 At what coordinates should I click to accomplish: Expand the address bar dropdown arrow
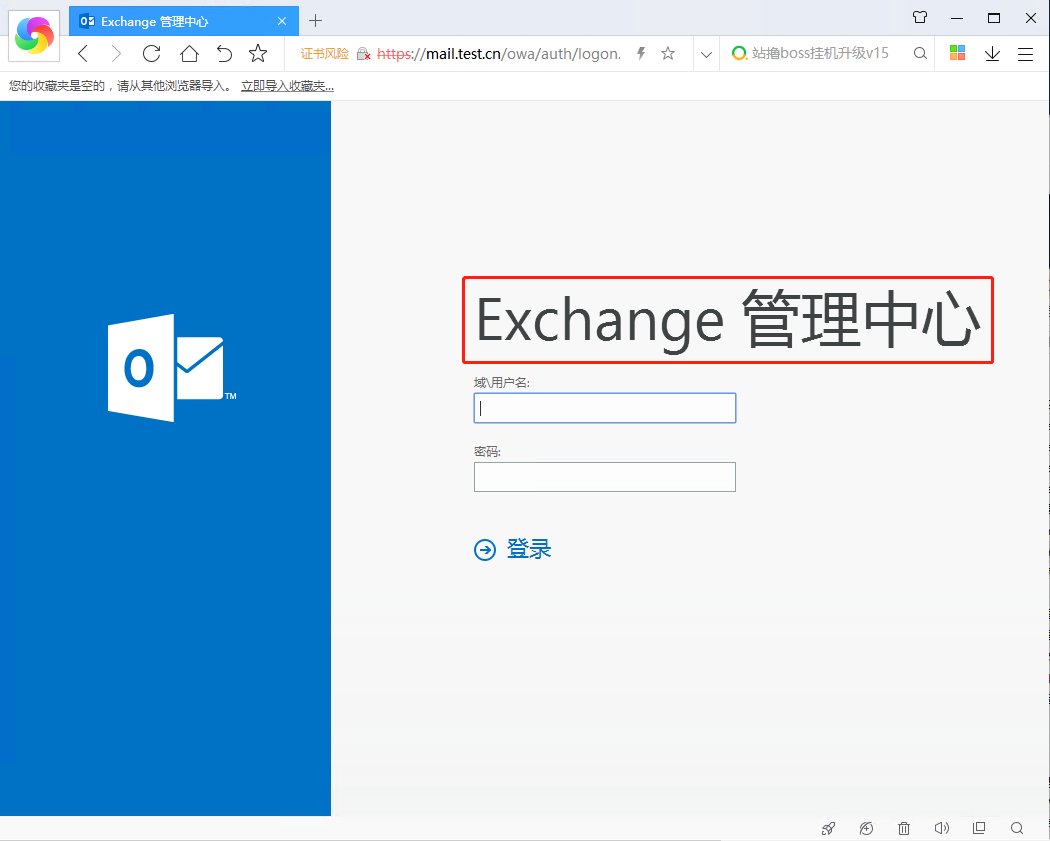tap(706, 54)
